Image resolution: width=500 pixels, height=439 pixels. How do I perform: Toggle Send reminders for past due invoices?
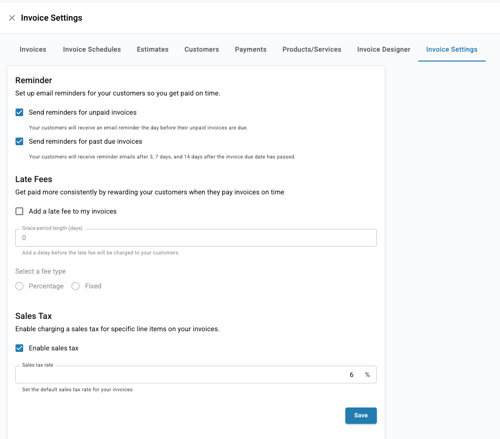pyautogui.click(x=19, y=141)
